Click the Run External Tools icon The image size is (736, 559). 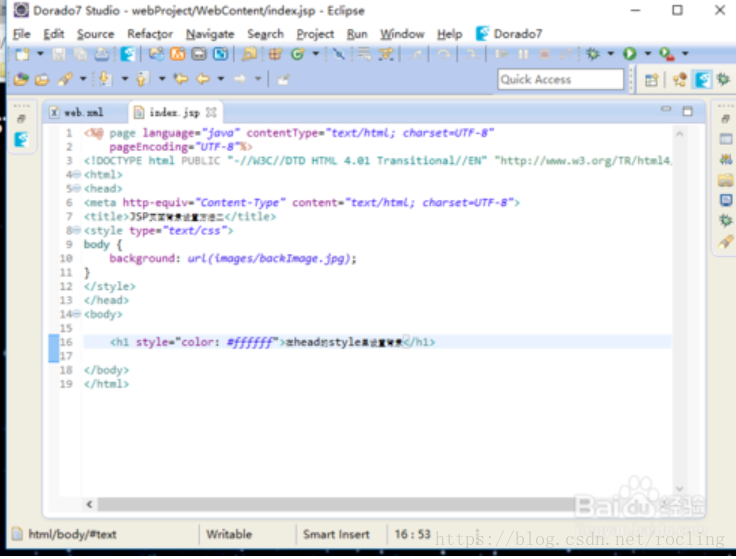tap(667, 54)
